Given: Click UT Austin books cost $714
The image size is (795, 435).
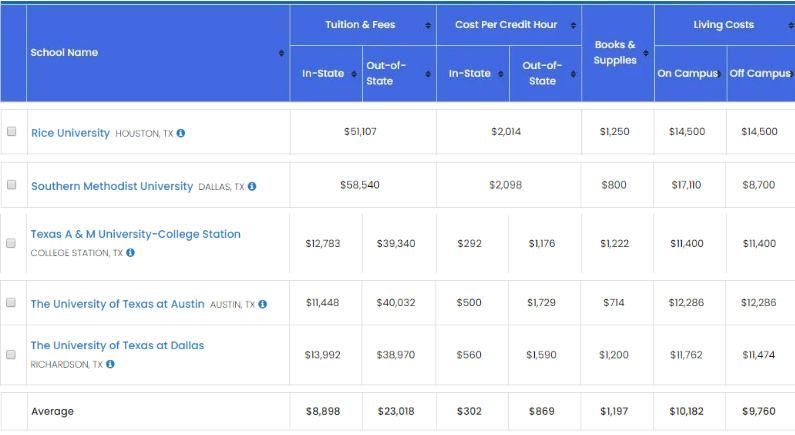Looking at the screenshot, I should coord(614,303).
